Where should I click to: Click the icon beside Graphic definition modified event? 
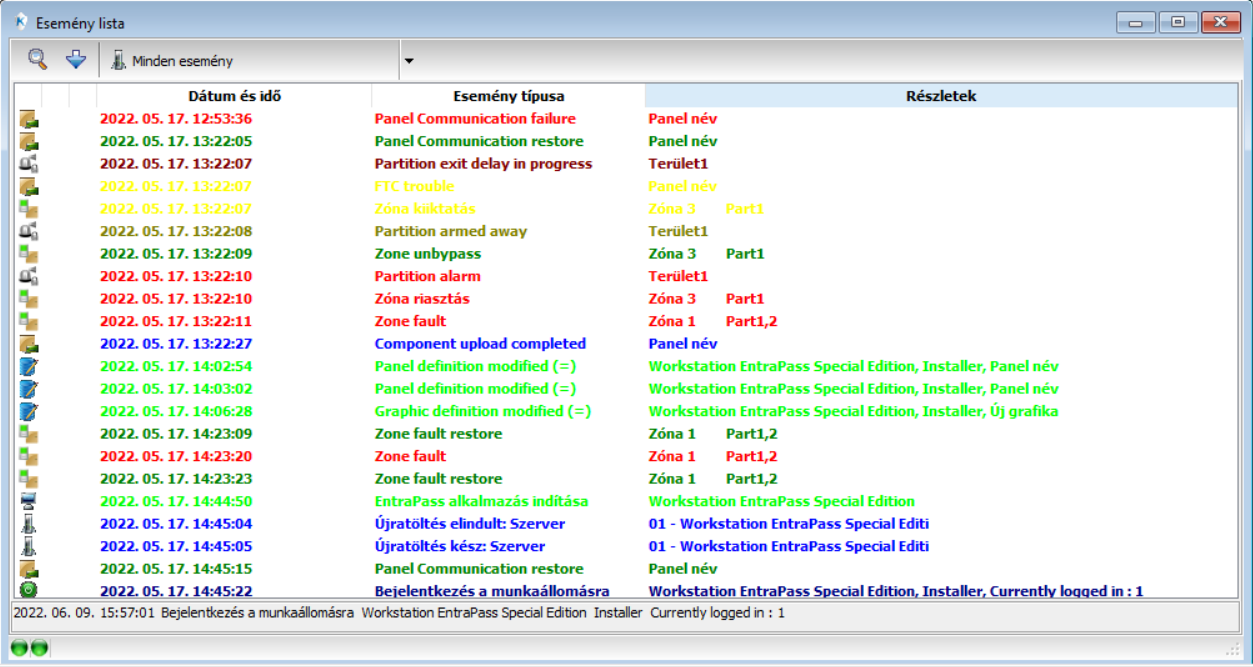(28, 411)
